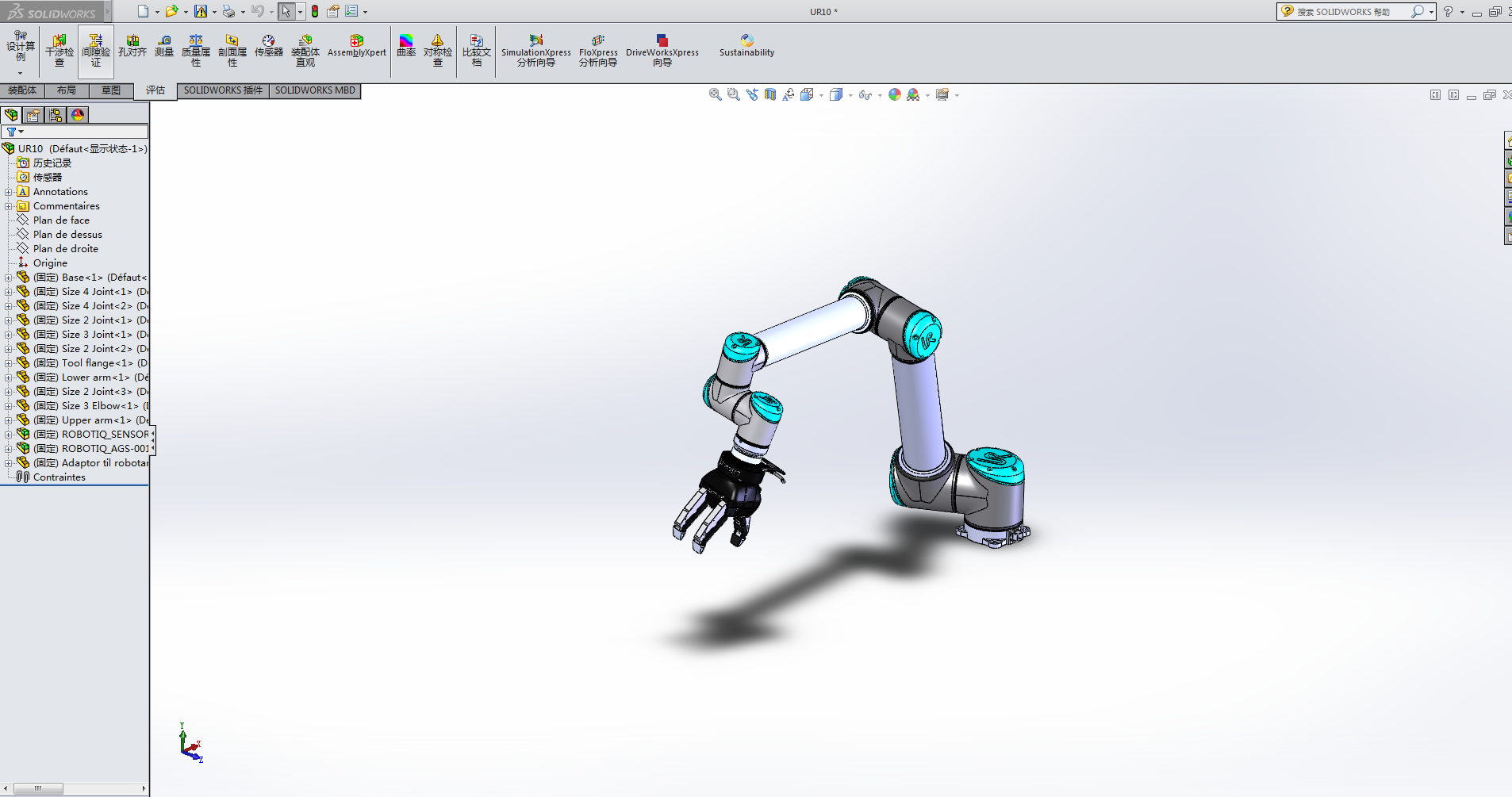Open dynamic annotation views tool

(789, 94)
